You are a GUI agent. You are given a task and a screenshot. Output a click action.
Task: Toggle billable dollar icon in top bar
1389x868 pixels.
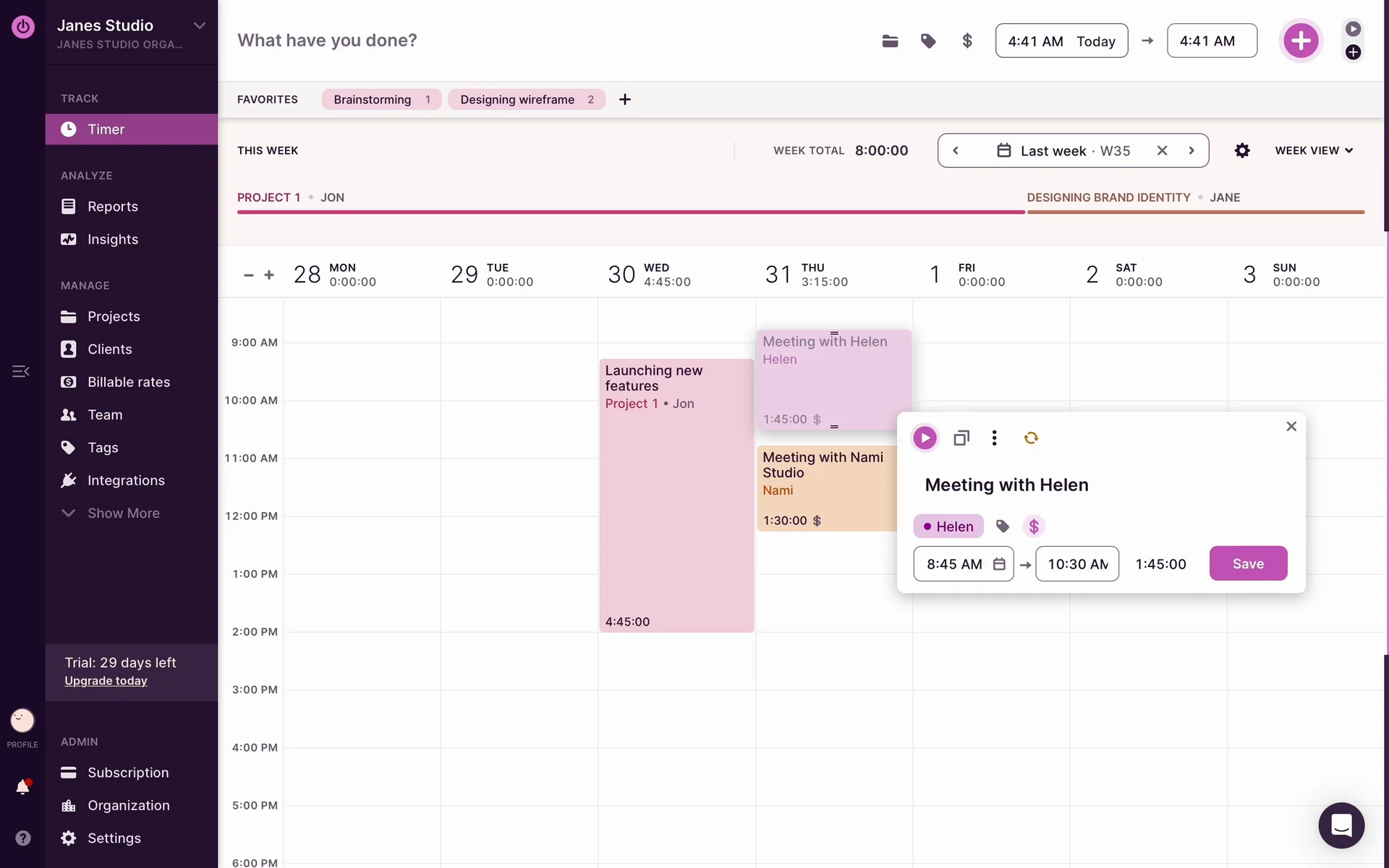[x=967, y=41]
